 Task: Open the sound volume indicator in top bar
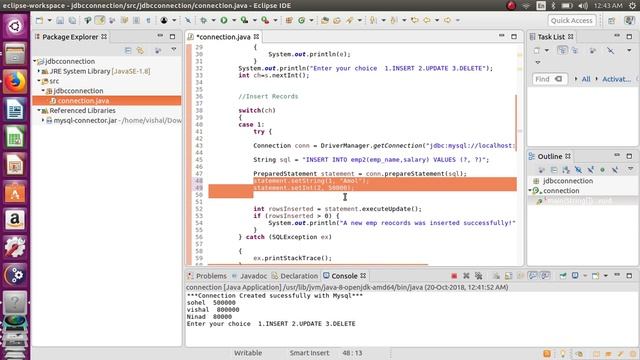583,6
